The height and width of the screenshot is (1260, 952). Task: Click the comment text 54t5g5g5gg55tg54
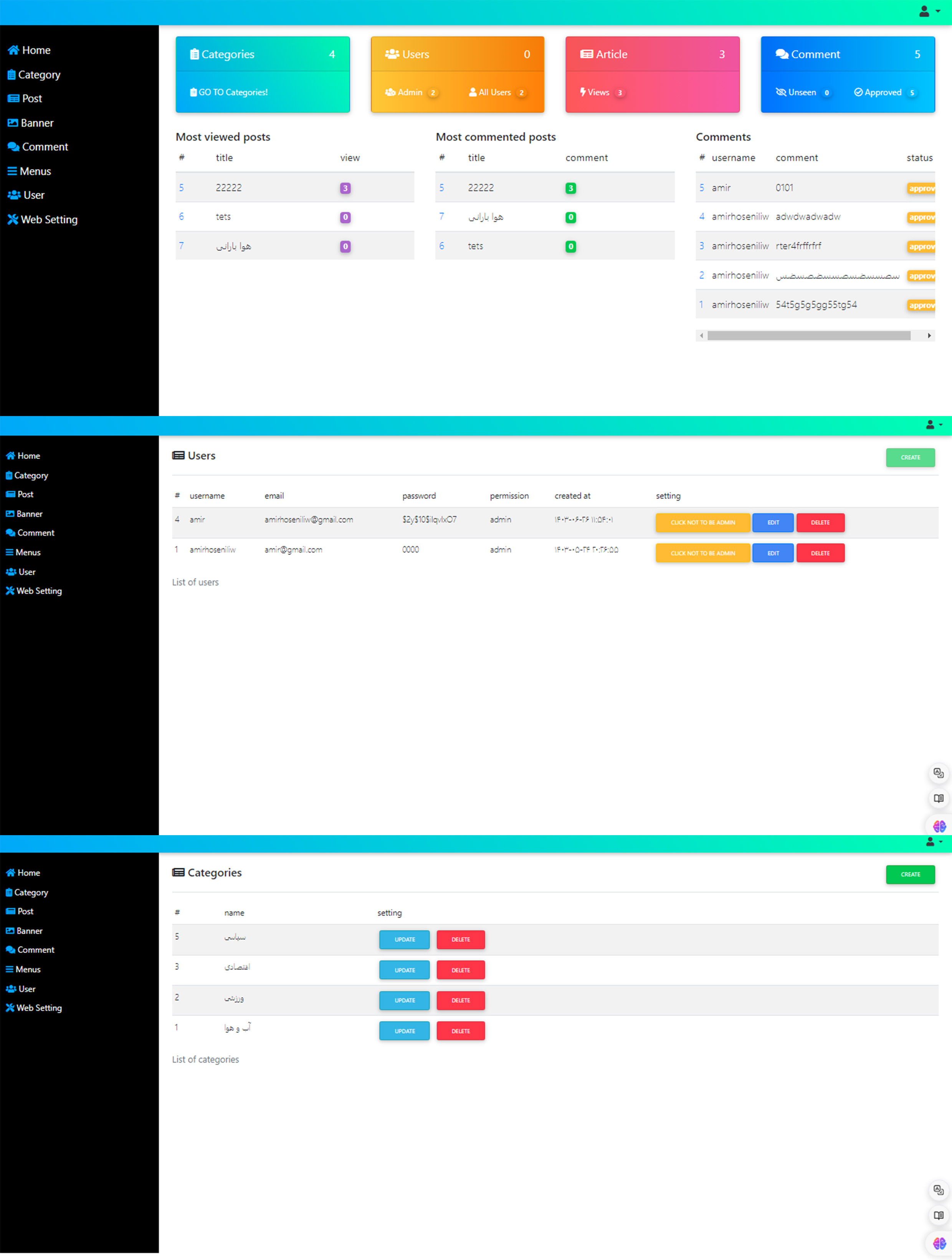coord(816,305)
